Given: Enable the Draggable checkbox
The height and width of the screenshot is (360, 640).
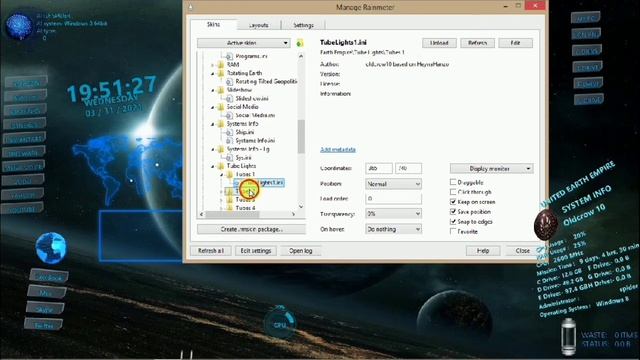Looking at the screenshot, I should (453, 182).
